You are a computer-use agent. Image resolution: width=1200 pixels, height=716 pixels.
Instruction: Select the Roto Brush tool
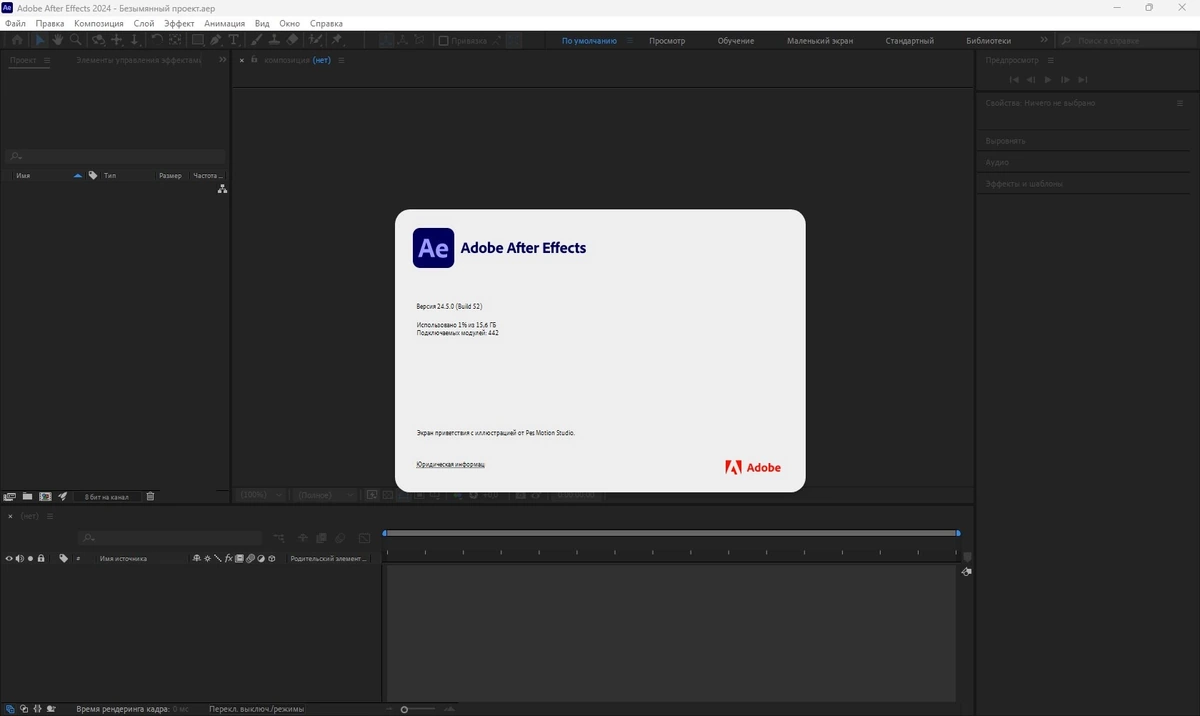pos(316,40)
